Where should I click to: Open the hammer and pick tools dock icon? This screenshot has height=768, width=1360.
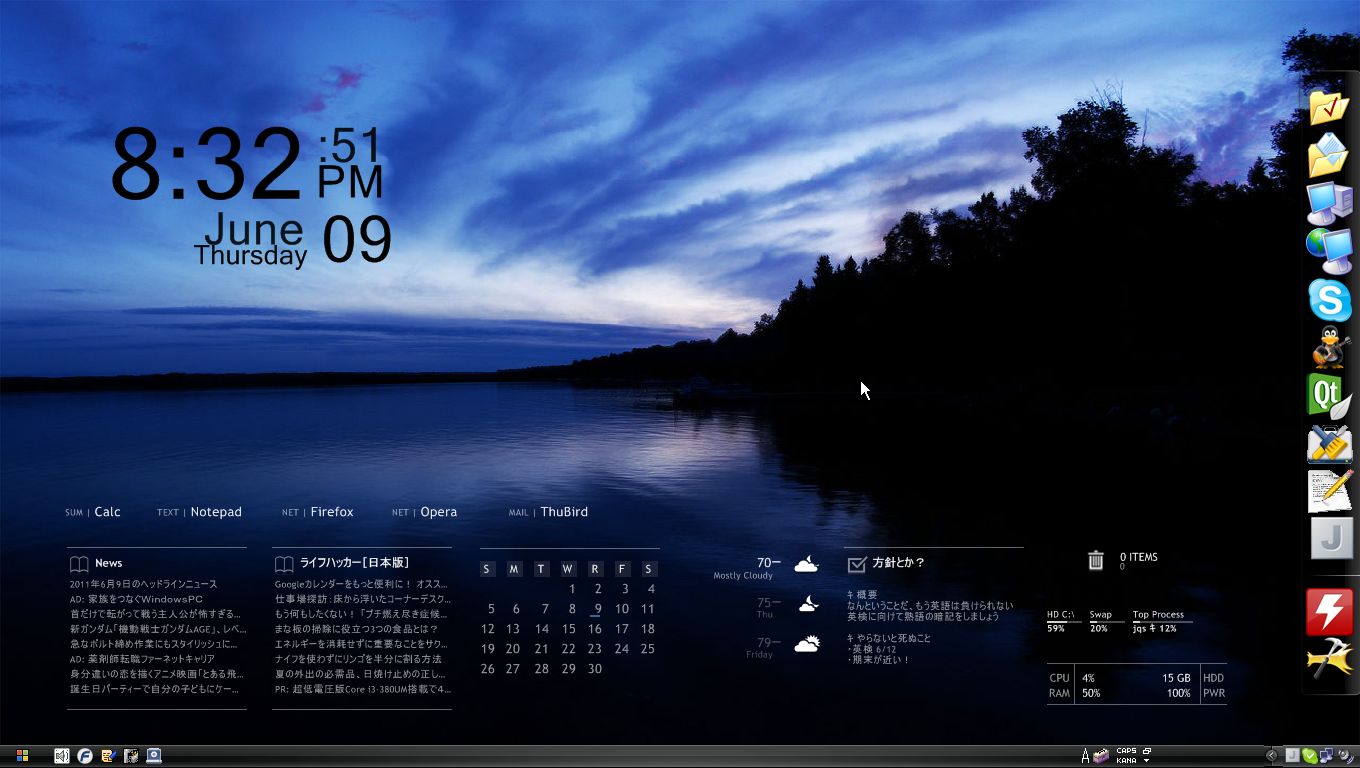pyautogui.click(x=1329, y=659)
